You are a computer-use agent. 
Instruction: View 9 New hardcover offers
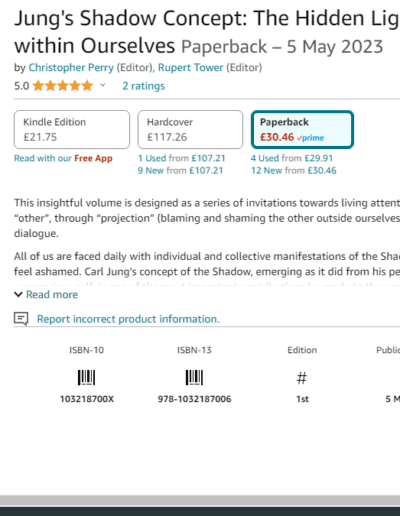(180, 170)
